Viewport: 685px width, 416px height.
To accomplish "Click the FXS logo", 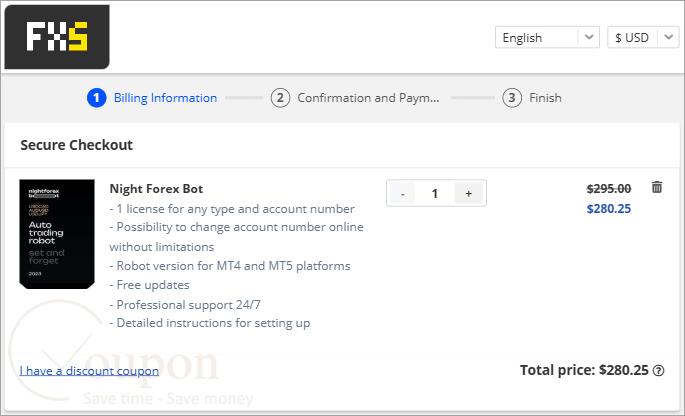I will click(x=57, y=37).
